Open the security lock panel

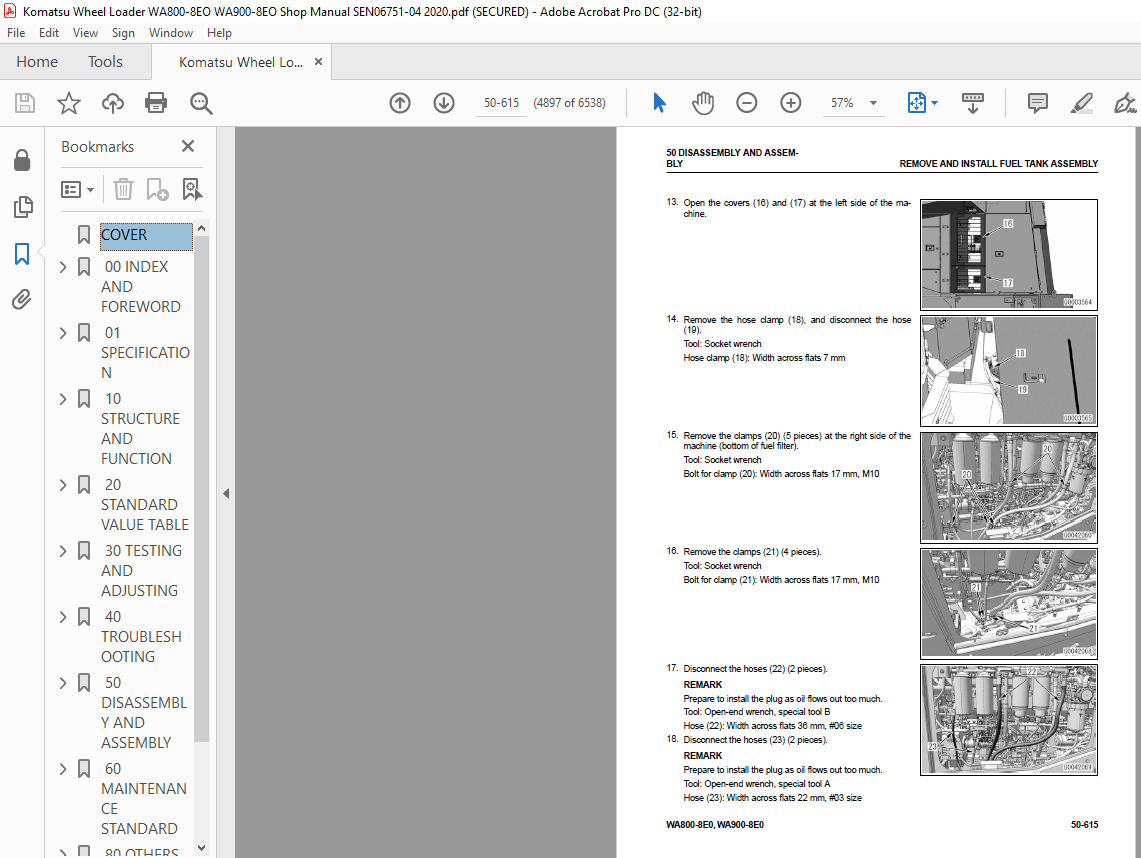pyautogui.click(x=23, y=160)
